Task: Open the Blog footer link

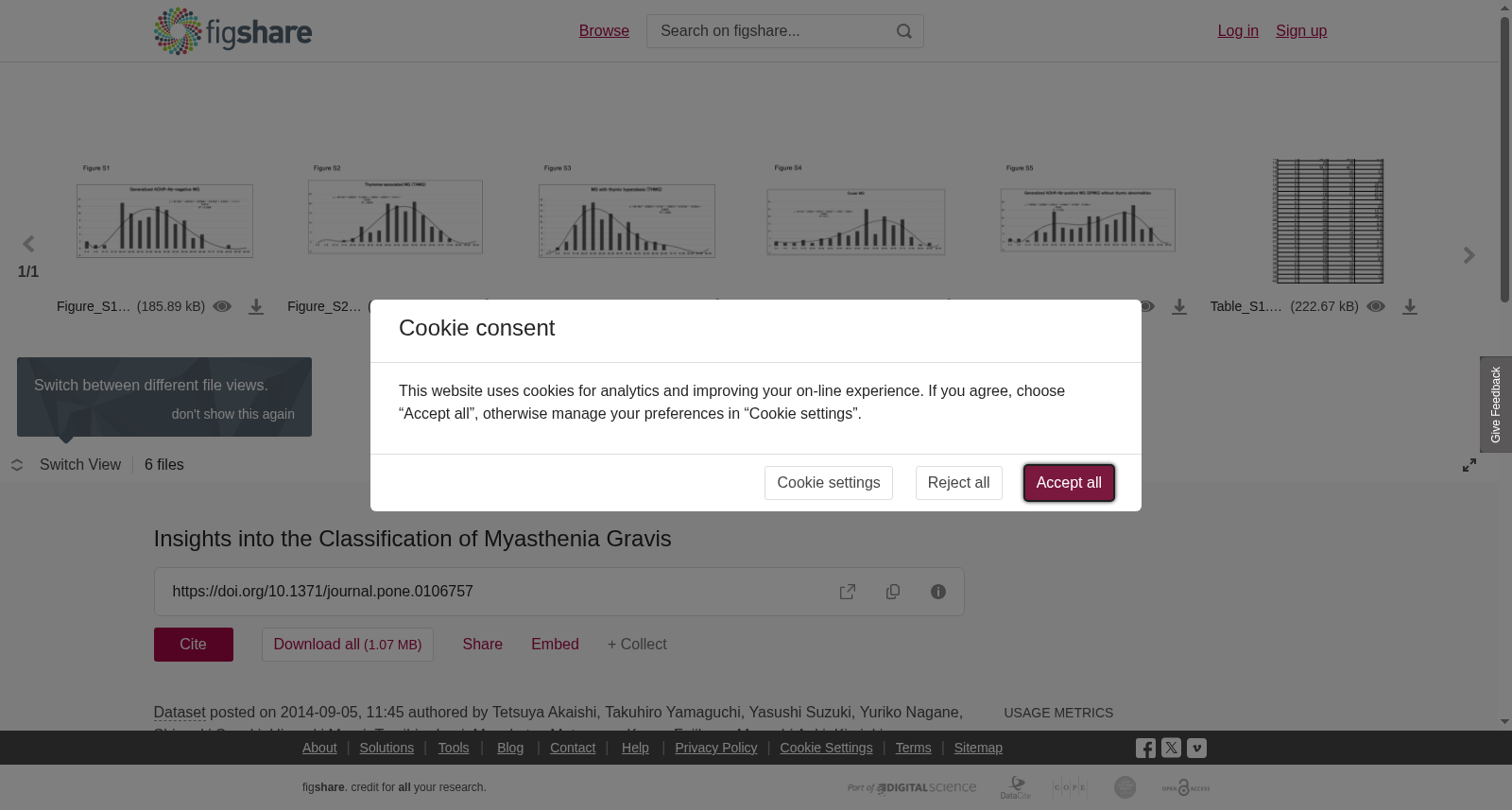Action: [510, 748]
